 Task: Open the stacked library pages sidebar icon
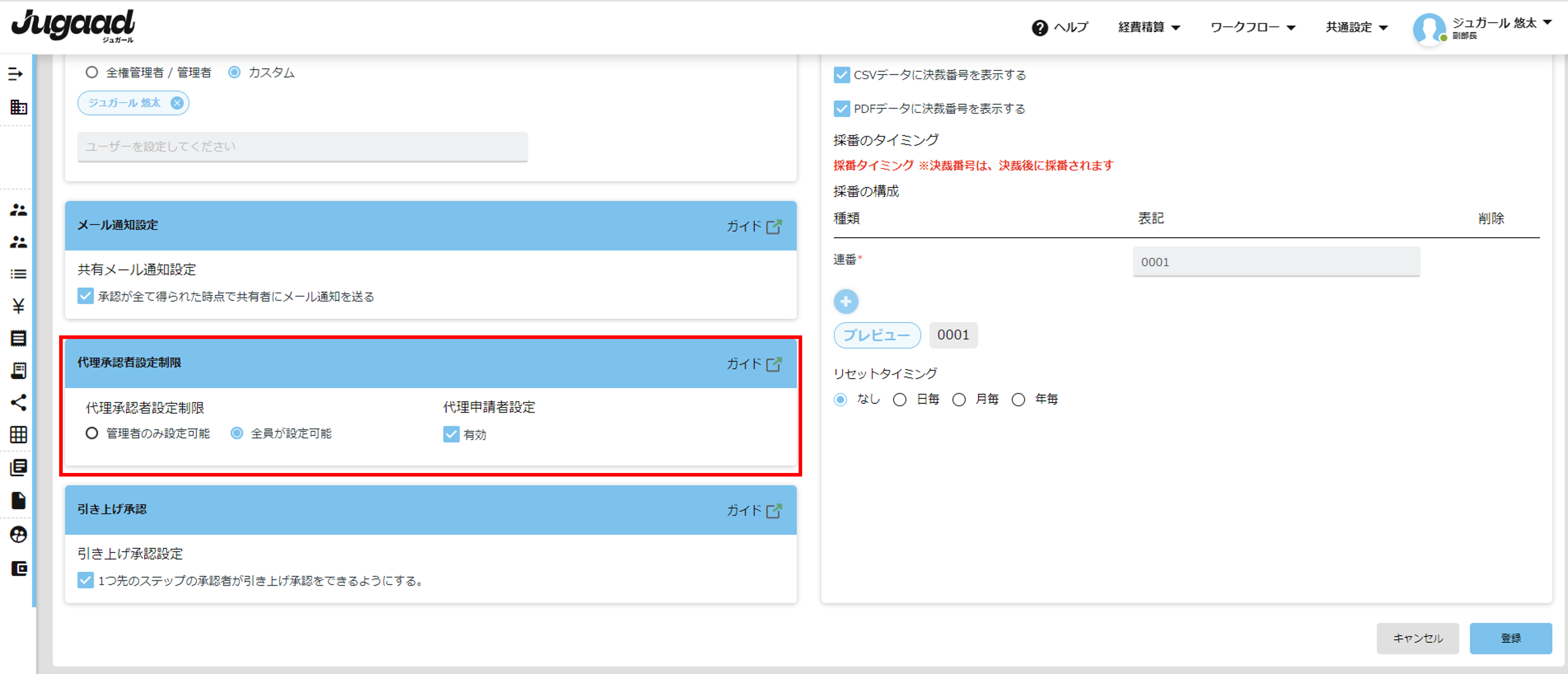(x=18, y=468)
